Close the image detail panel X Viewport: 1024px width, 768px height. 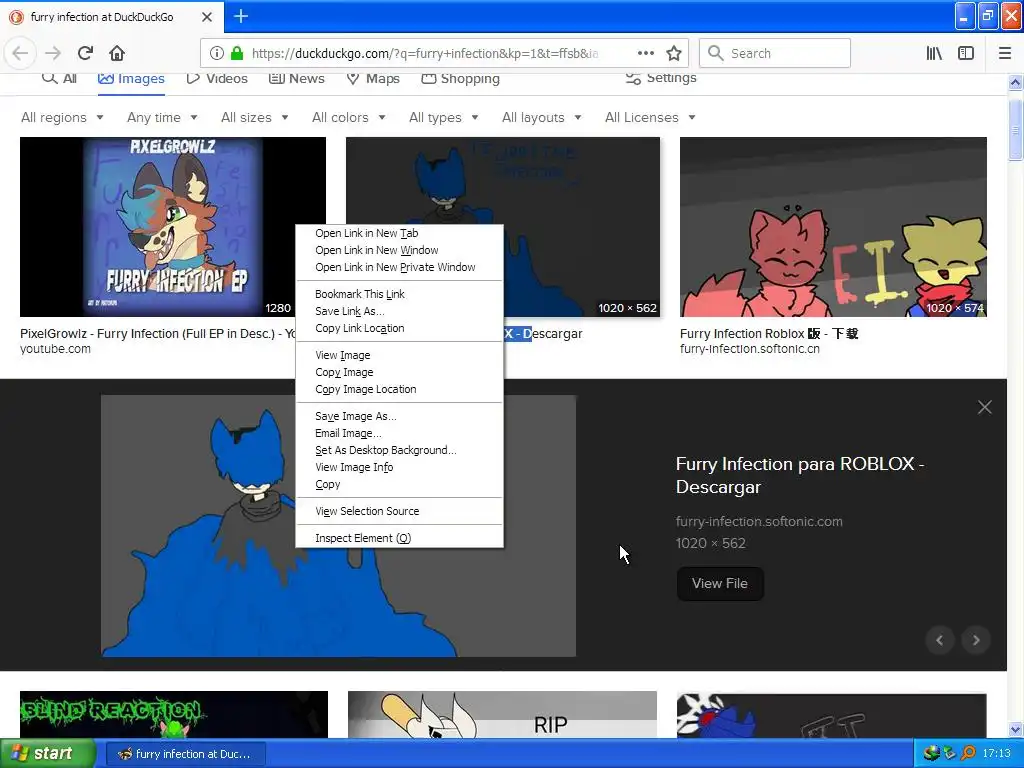click(x=985, y=408)
